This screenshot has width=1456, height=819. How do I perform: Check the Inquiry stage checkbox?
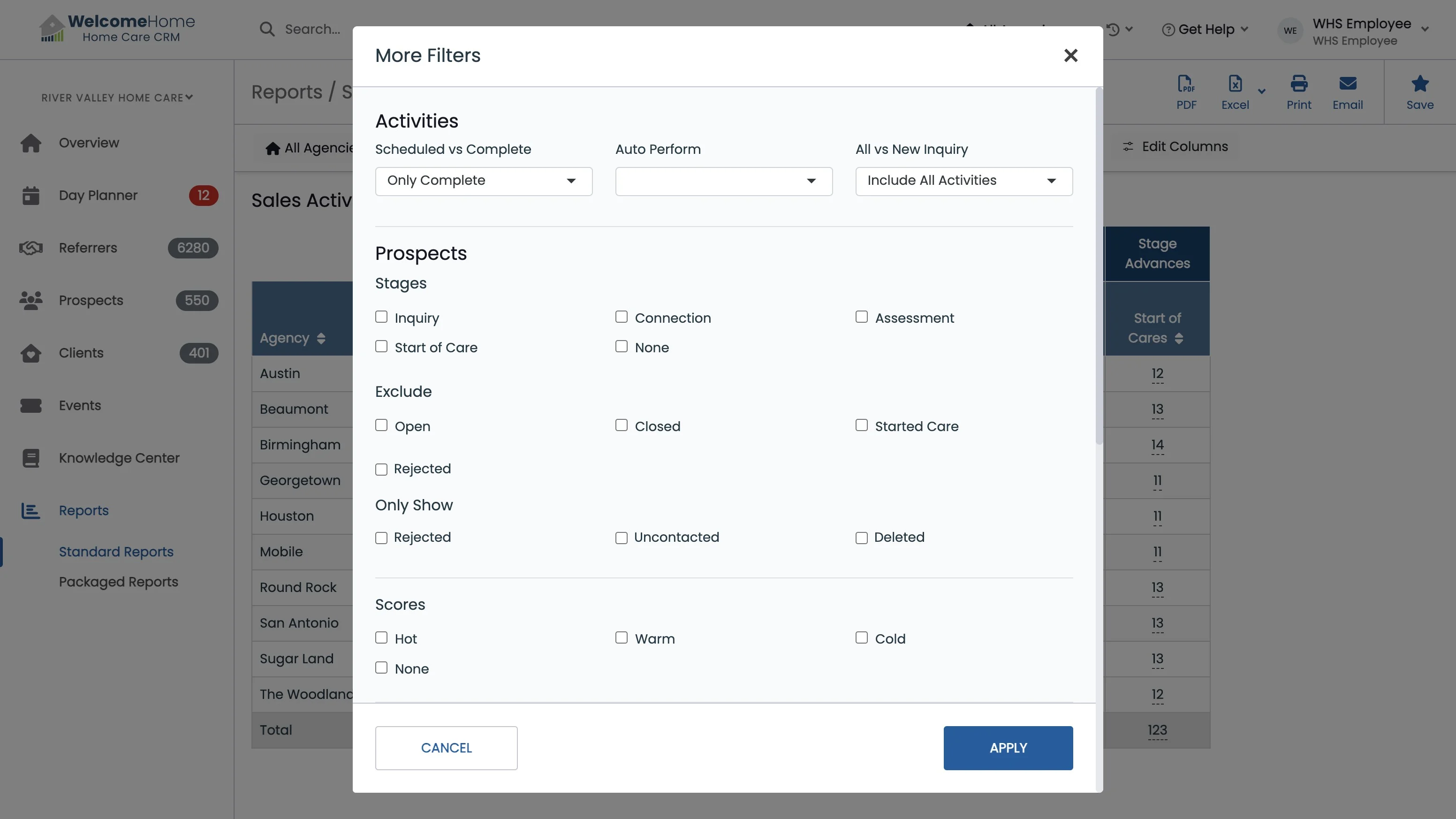[x=381, y=317]
